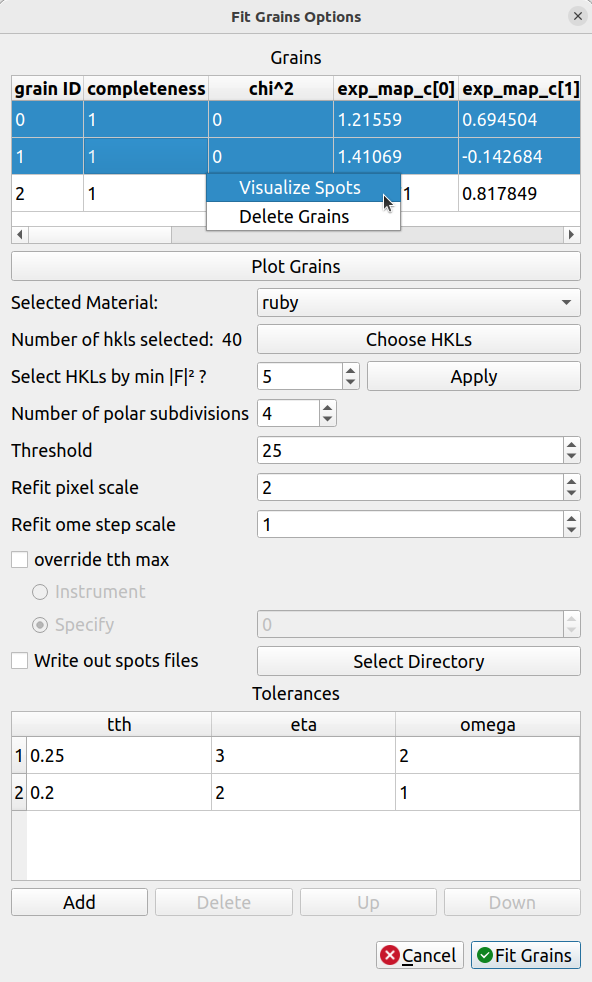Screen dimensions: 592x982
Task: Decrease the Threshold value
Action: pyautogui.click(x=571, y=457)
